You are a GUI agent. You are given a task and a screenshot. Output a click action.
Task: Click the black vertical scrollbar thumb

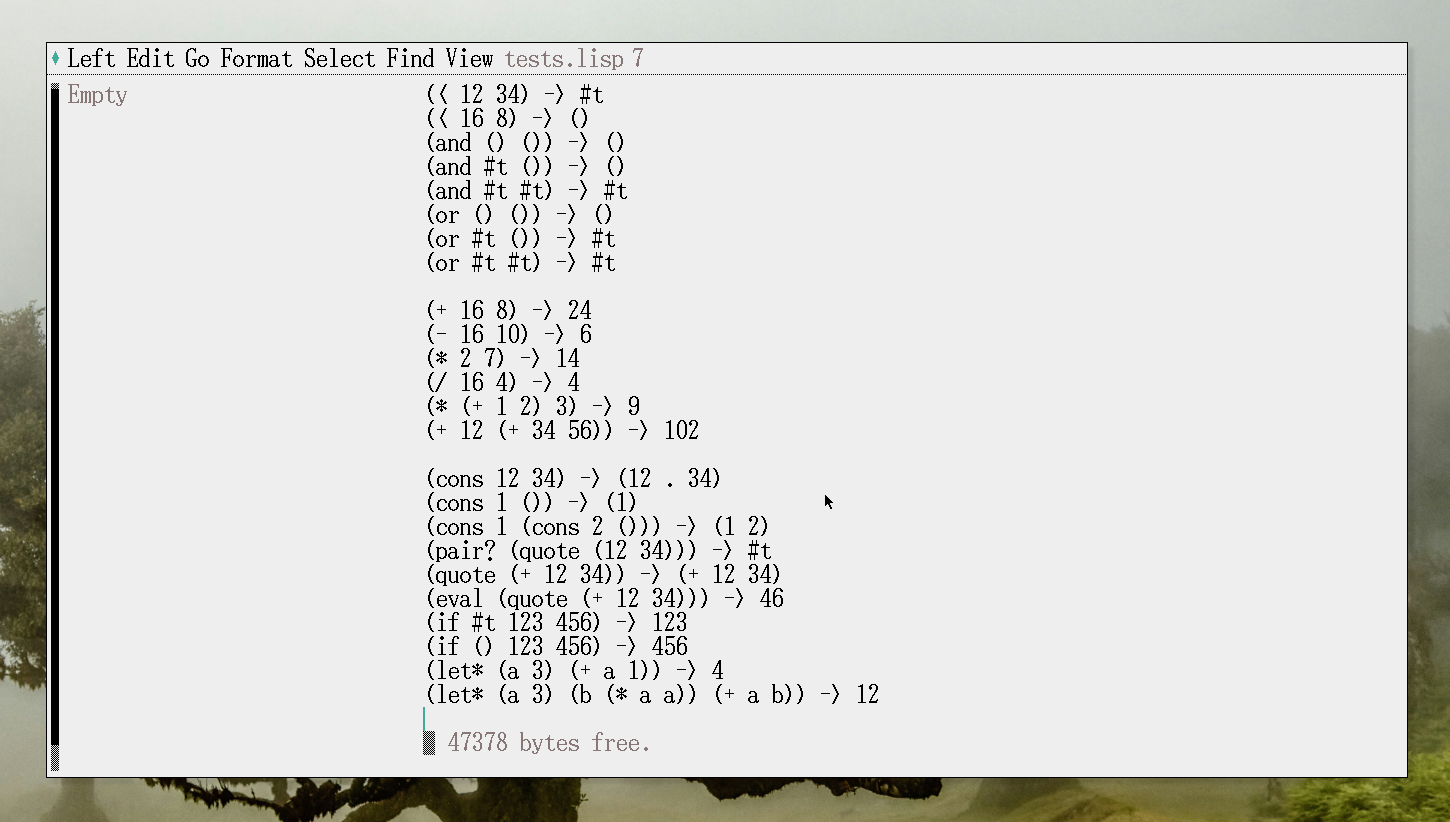(x=55, y=420)
